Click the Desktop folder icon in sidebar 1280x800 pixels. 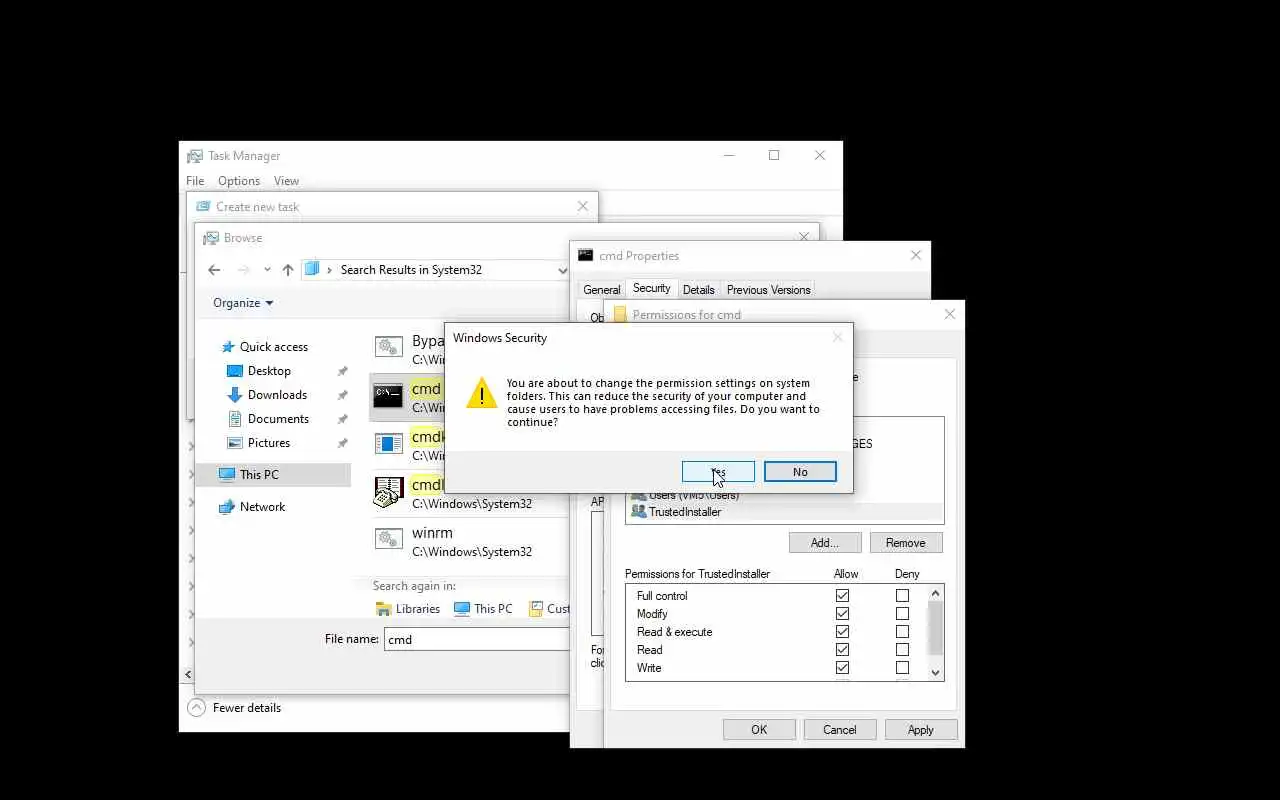(235, 371)
